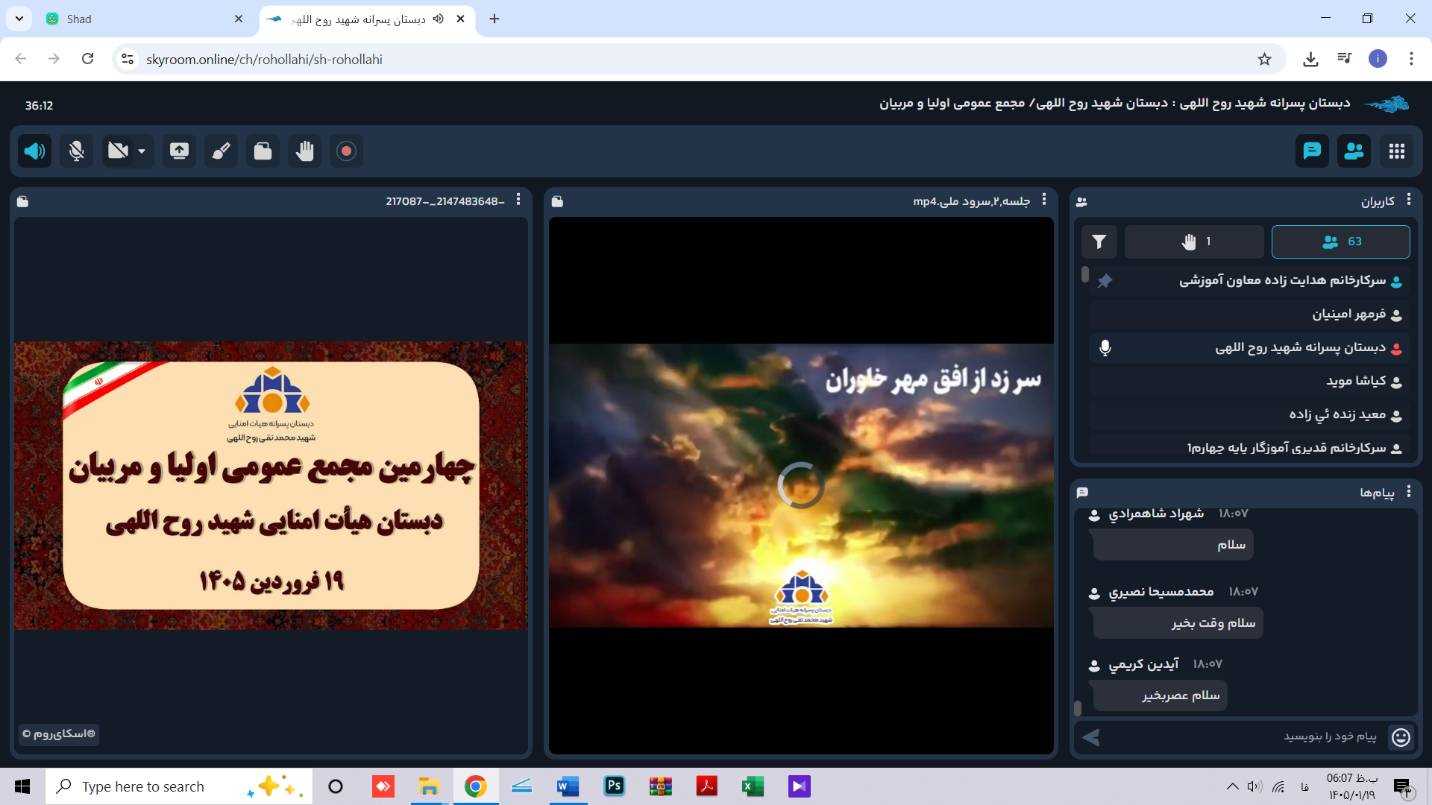Click the anthem video in the mp4 panel
Viewport: 1432px width, 805px height.
801,485
